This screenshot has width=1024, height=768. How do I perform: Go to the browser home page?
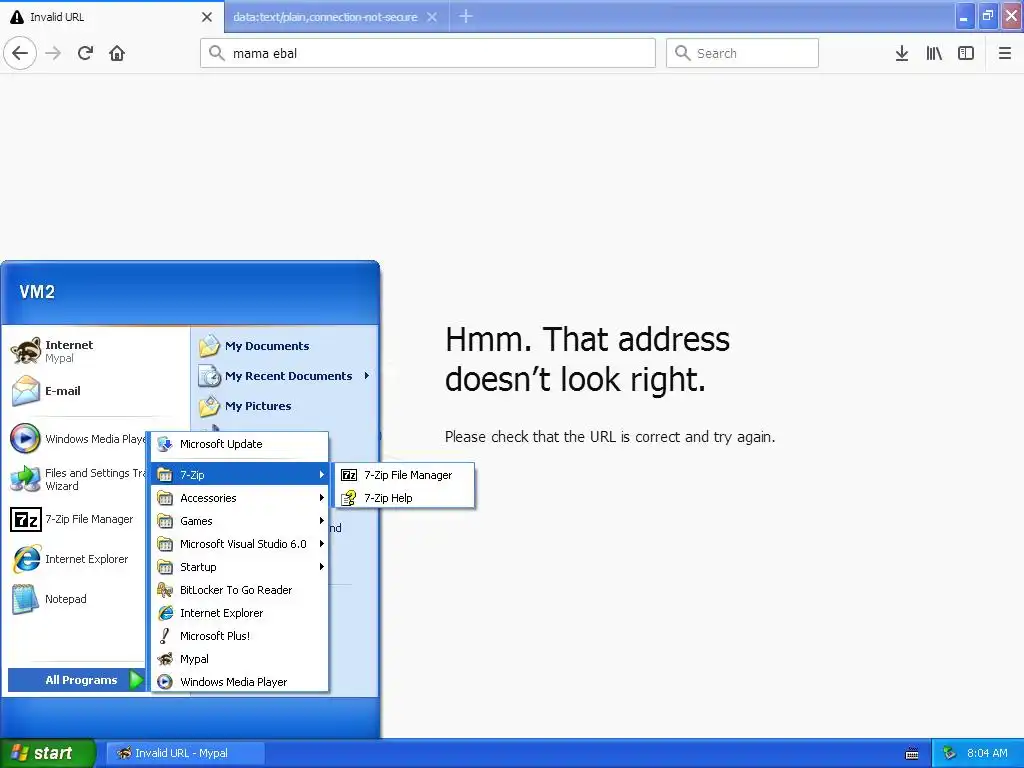pyautogui.click(x=117, y=53)
